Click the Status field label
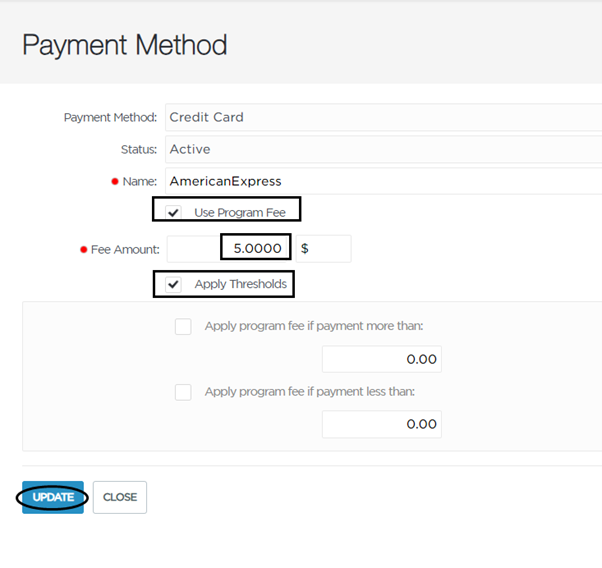Viewport: 602px width, 568px height. [x=139, y=149]
